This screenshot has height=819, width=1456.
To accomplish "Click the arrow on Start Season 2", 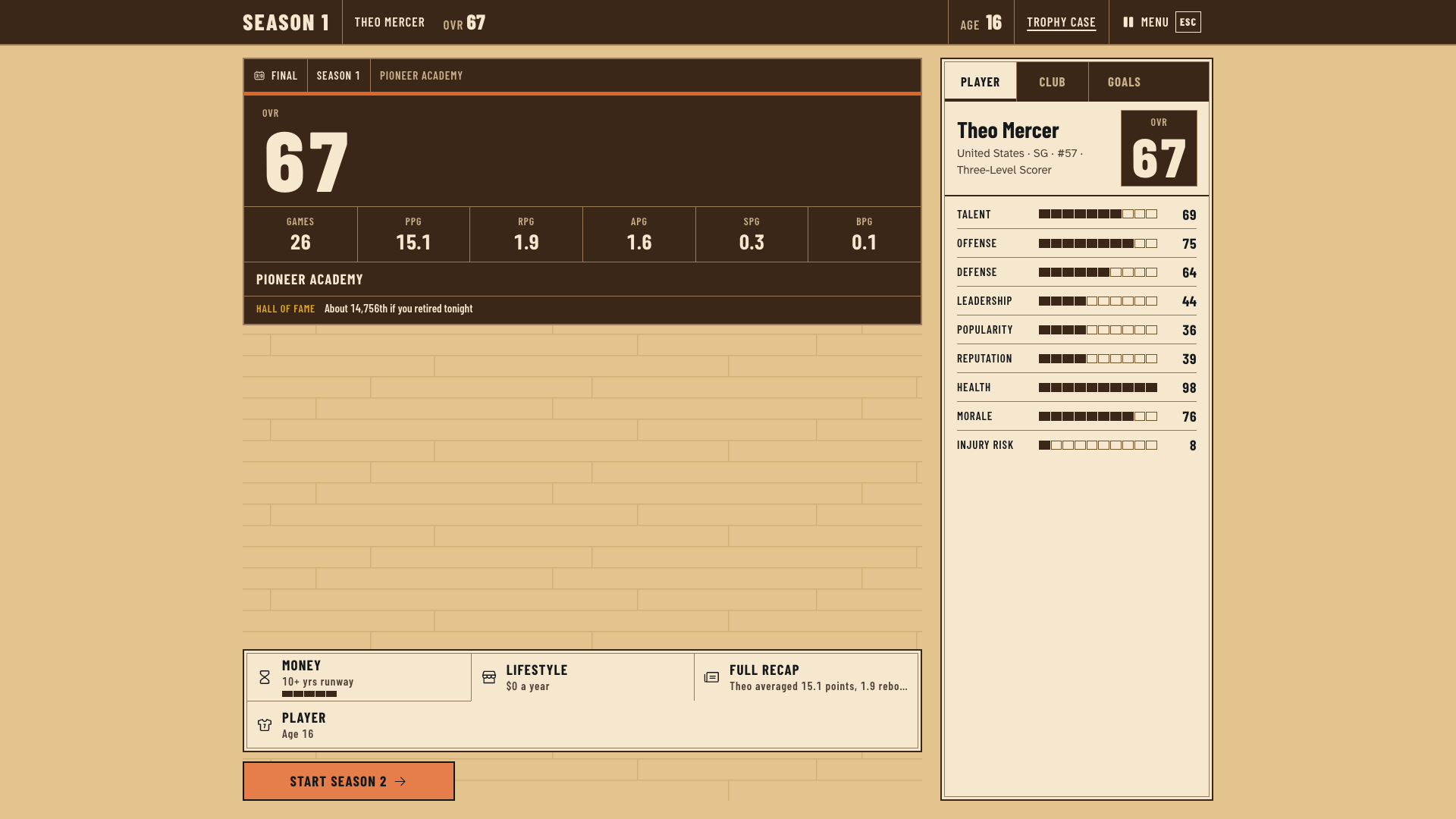I will click(400, 781).
